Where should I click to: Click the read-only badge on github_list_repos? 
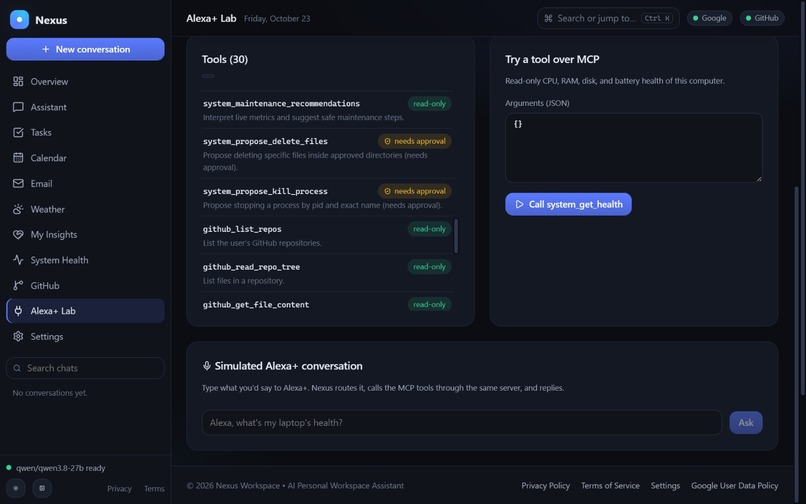[x=429, y=229]
